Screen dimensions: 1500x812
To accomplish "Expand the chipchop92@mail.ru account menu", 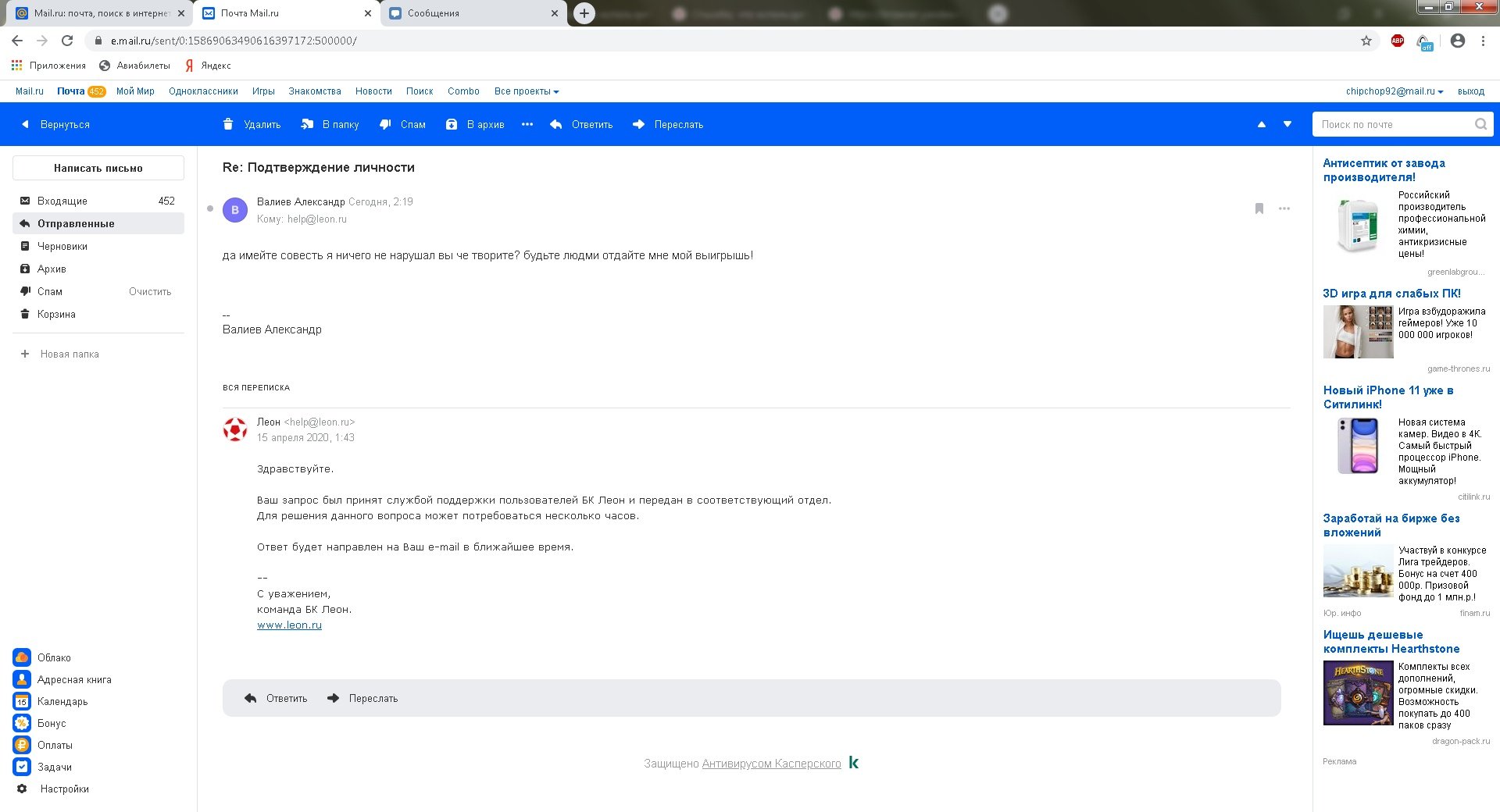I will (x=1394, y=91).
